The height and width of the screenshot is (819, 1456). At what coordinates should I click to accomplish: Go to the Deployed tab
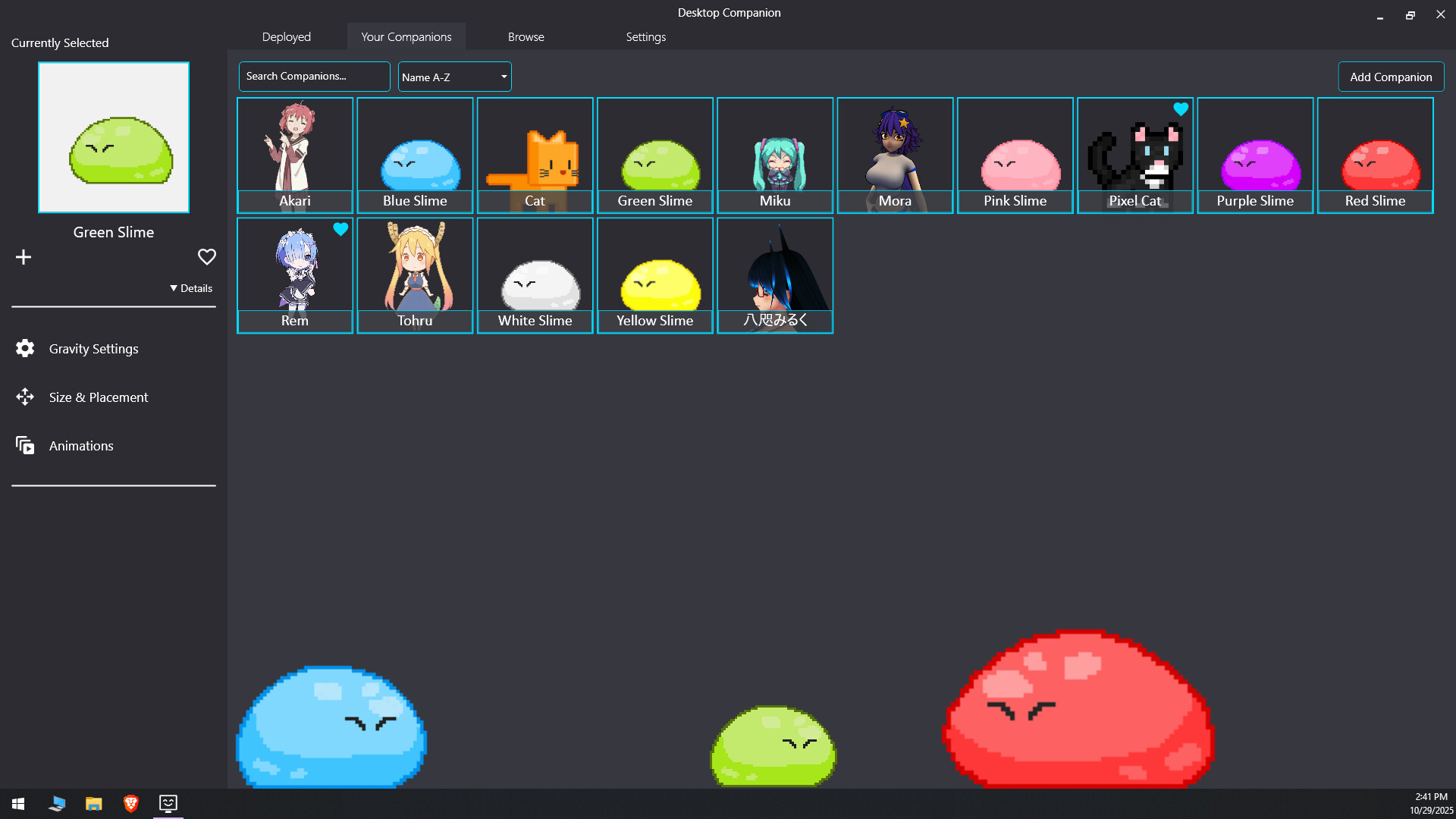tap(286, 36)
